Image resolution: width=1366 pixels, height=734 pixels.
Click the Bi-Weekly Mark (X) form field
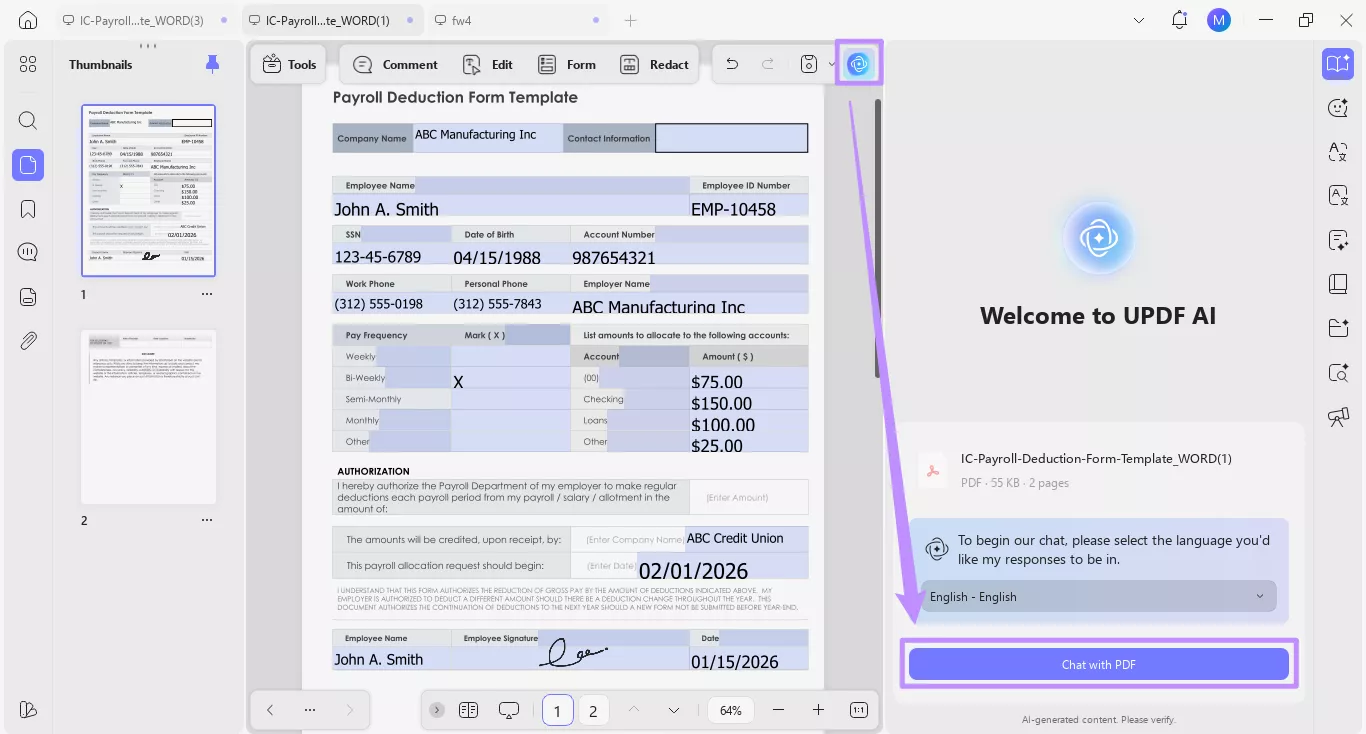[510, 378]
